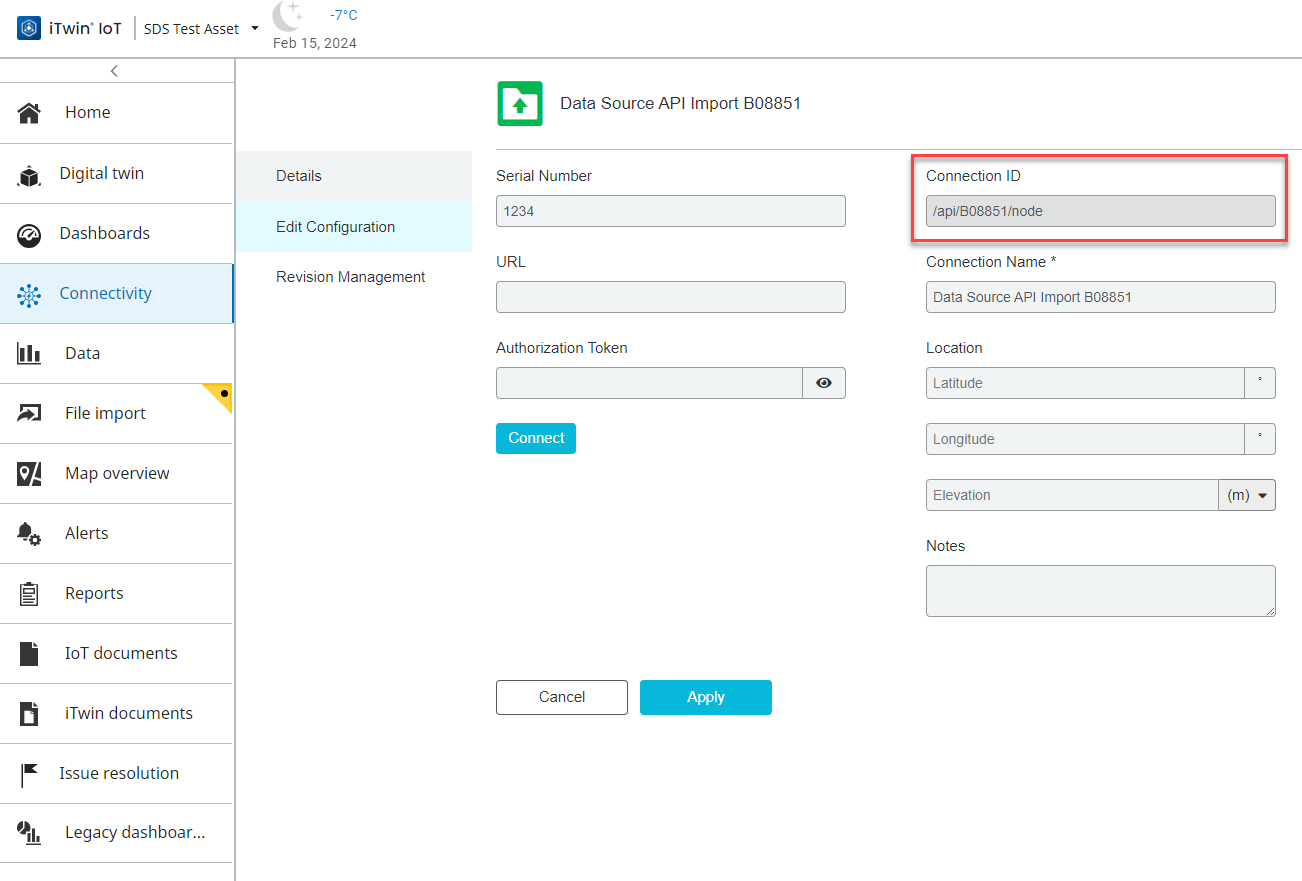Select the Data bar chart icon

[x=29, y=354]
